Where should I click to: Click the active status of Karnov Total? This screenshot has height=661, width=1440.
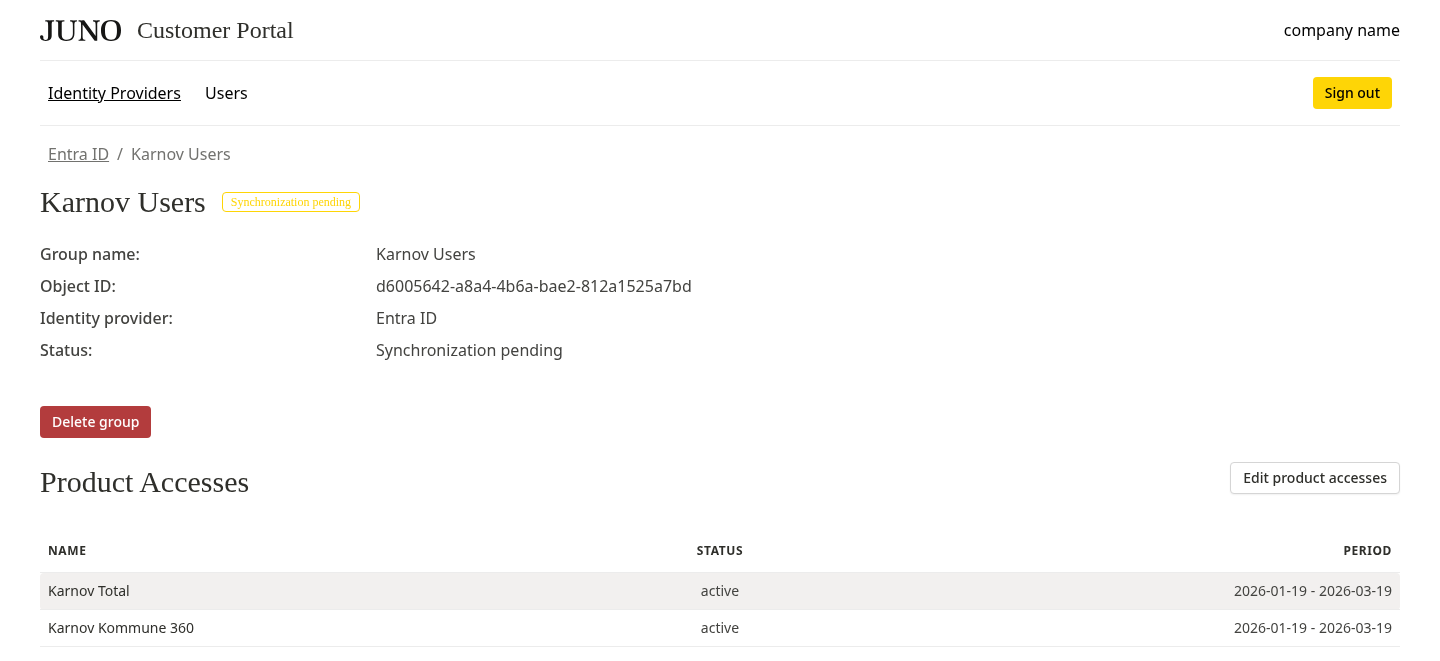(x=719, y=591)
